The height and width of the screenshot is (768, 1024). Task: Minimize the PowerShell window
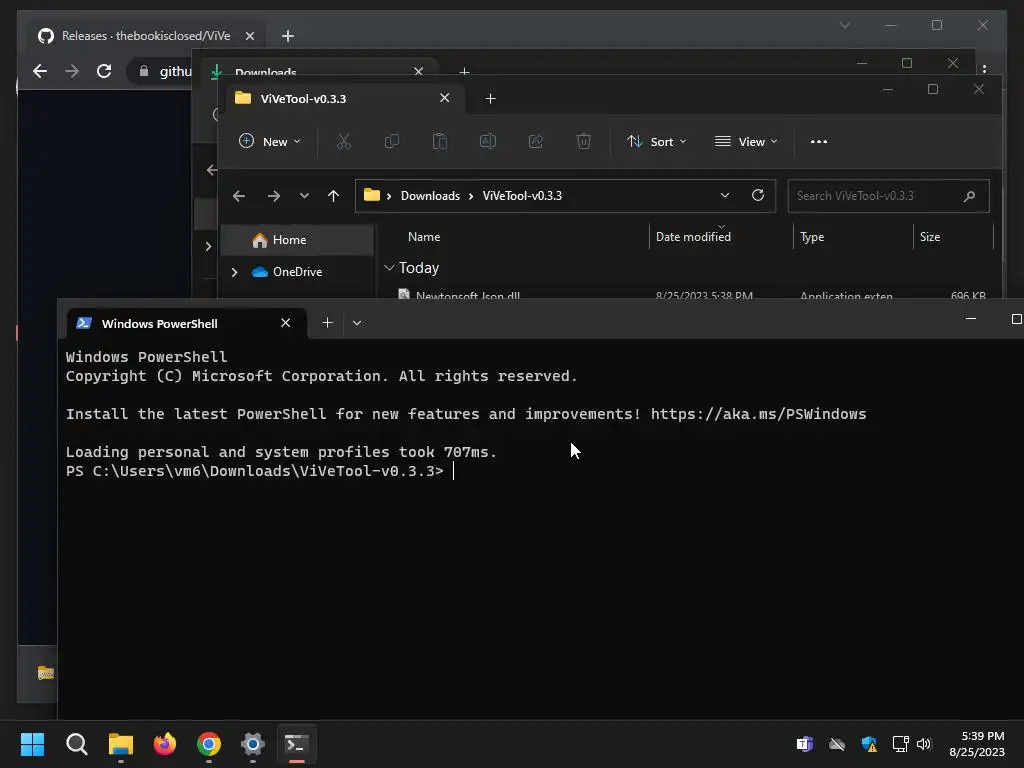pyautogui.click(x=971, y=319)
